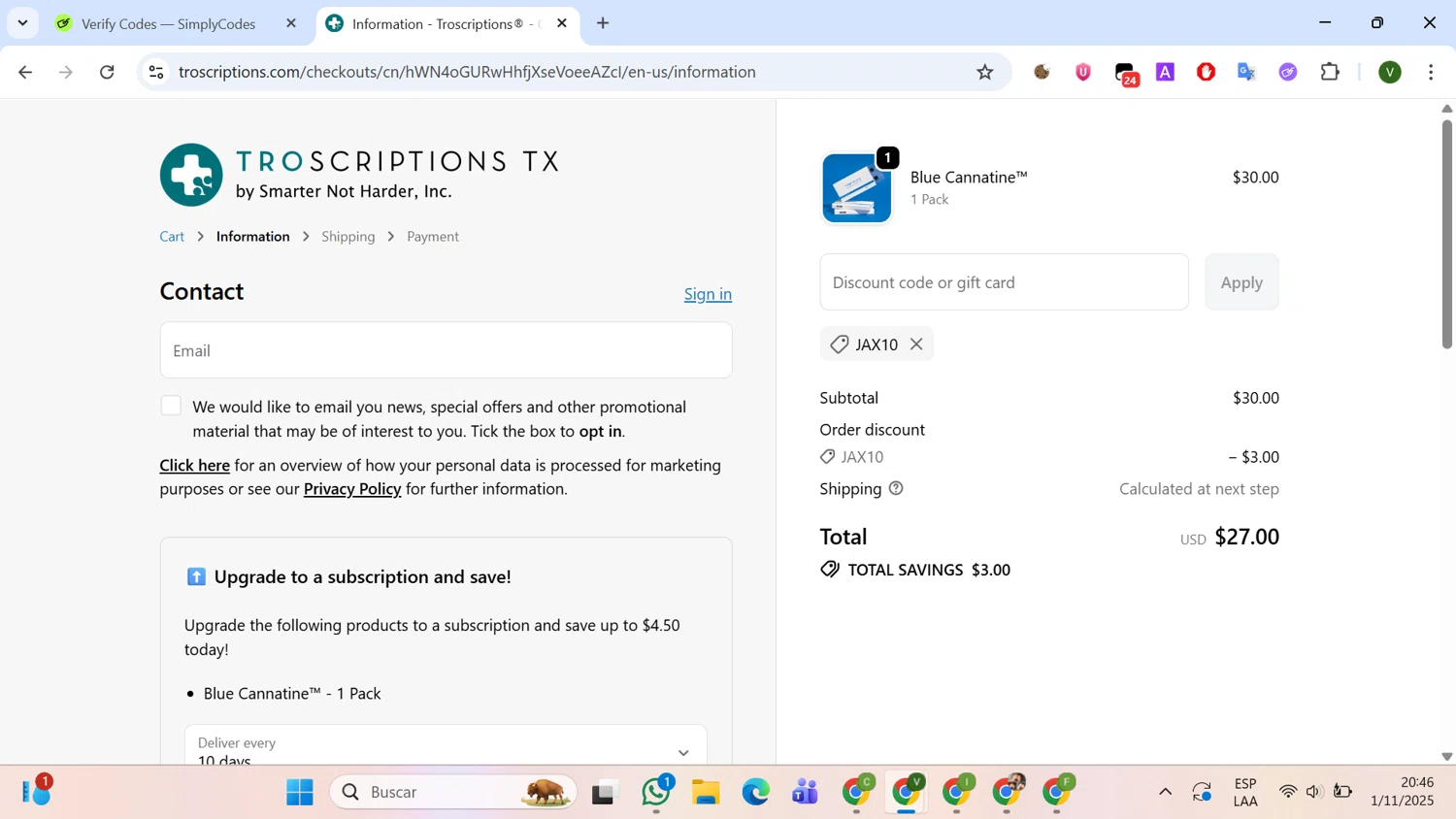
Task: Switch ESP LAA keyboard language
Action: pyautogui.click(x=1245, y=792)
